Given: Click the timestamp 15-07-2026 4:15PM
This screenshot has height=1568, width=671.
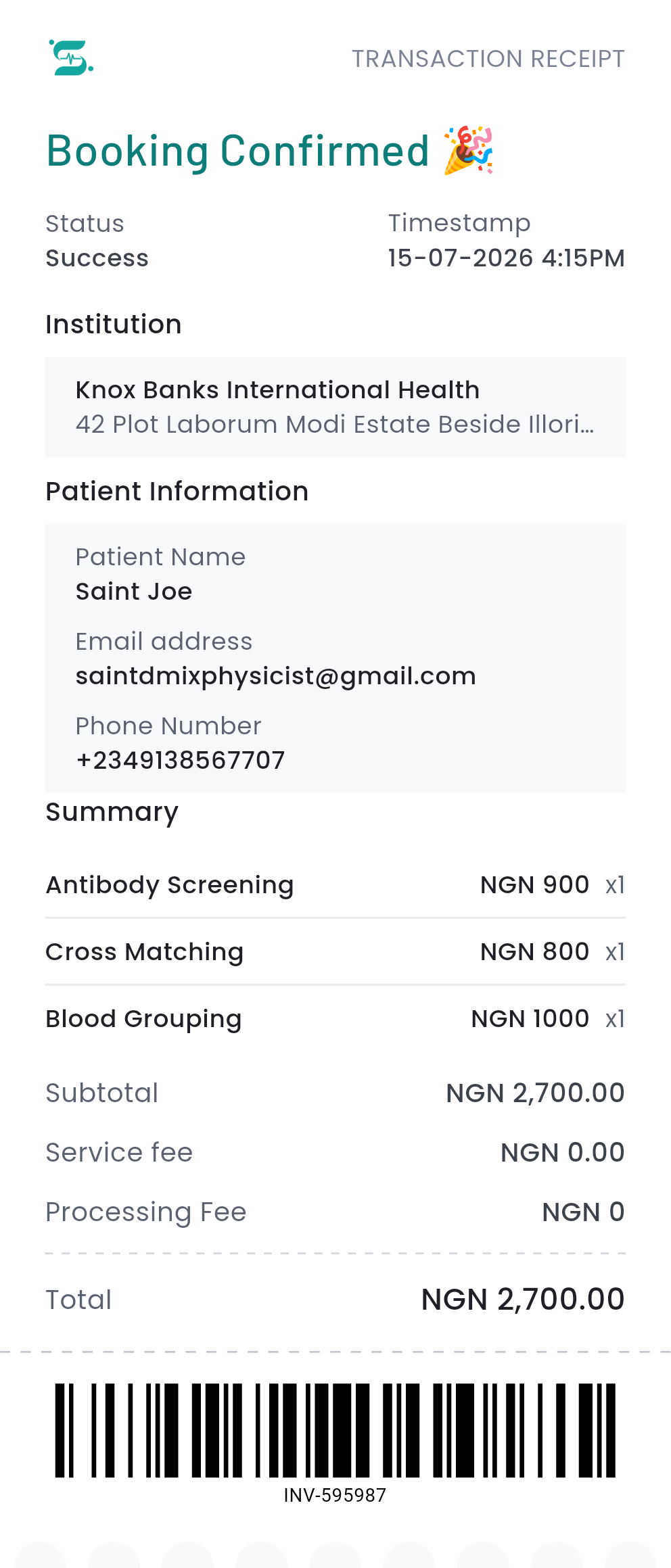Looking at the screenshot, I should pos(507,258).
